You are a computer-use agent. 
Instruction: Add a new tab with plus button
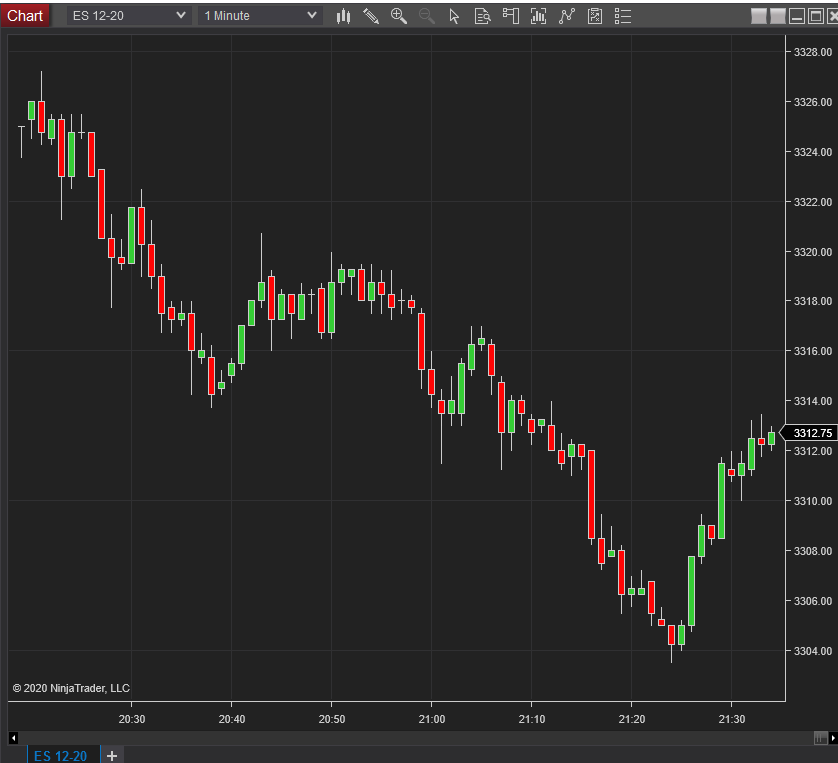click(x=112, y=756)
